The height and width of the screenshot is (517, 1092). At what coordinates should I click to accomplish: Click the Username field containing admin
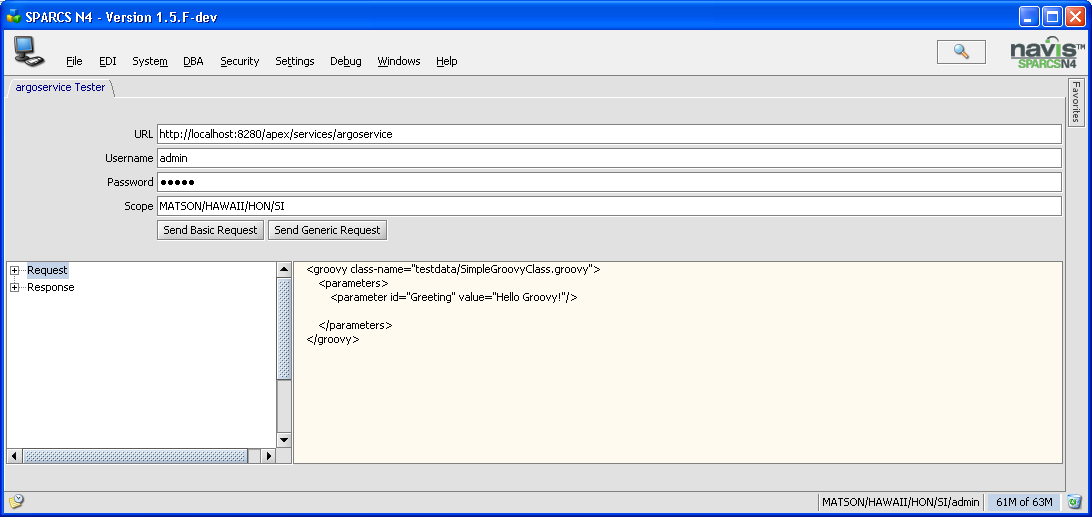pyautogui.click(x=609, y=158)
